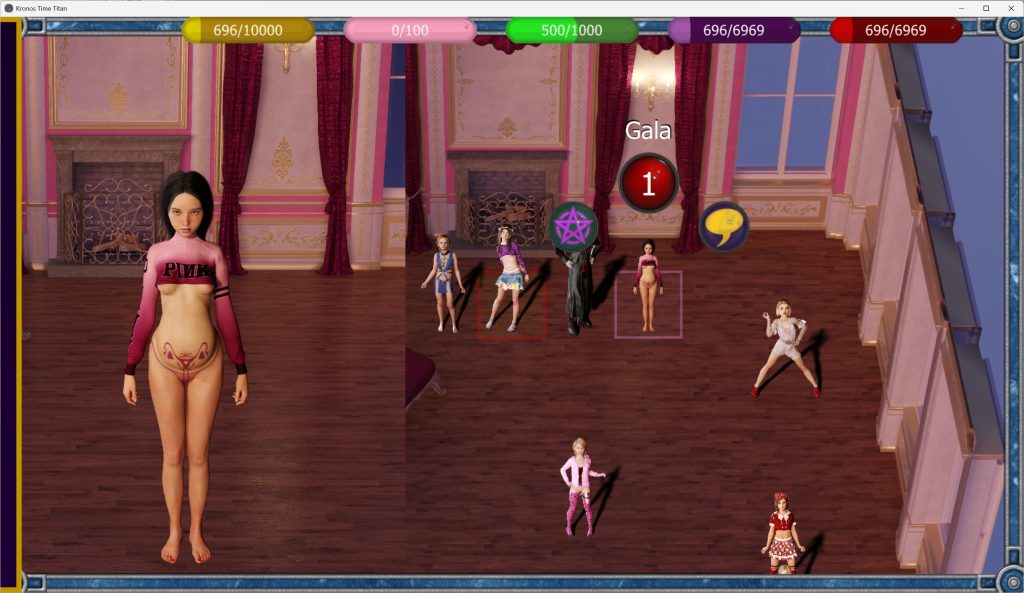Click the yellow 696/10000 status bar

[x=248, y=30]
